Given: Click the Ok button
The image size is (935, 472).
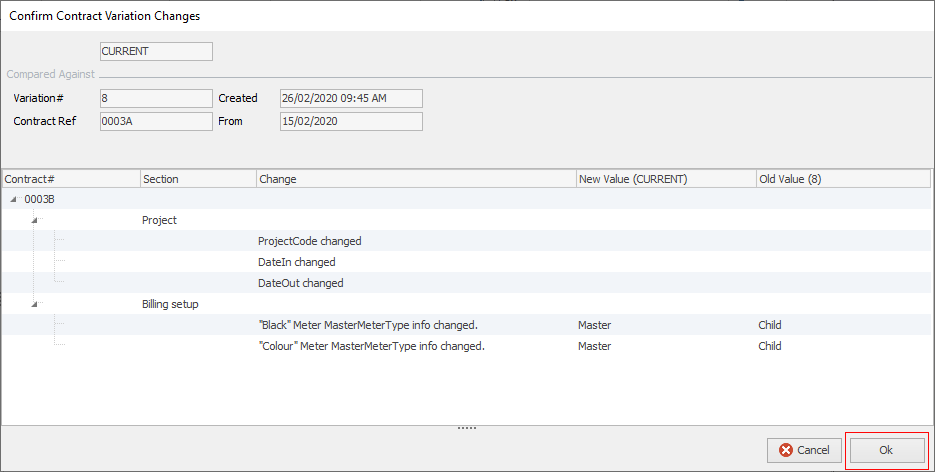Looking at the screenshot, I should [x=886, y=450].
